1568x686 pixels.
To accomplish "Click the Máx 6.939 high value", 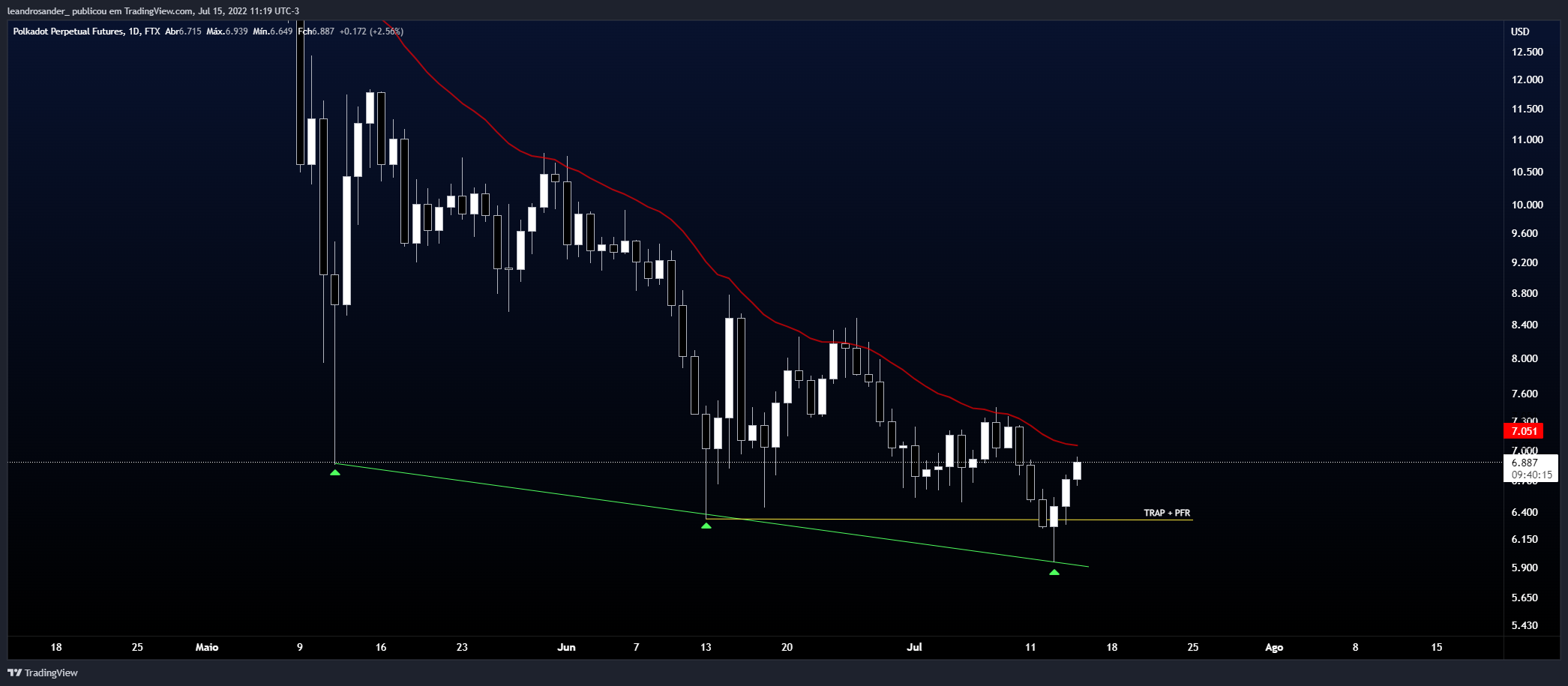I will tap(227, 31).
